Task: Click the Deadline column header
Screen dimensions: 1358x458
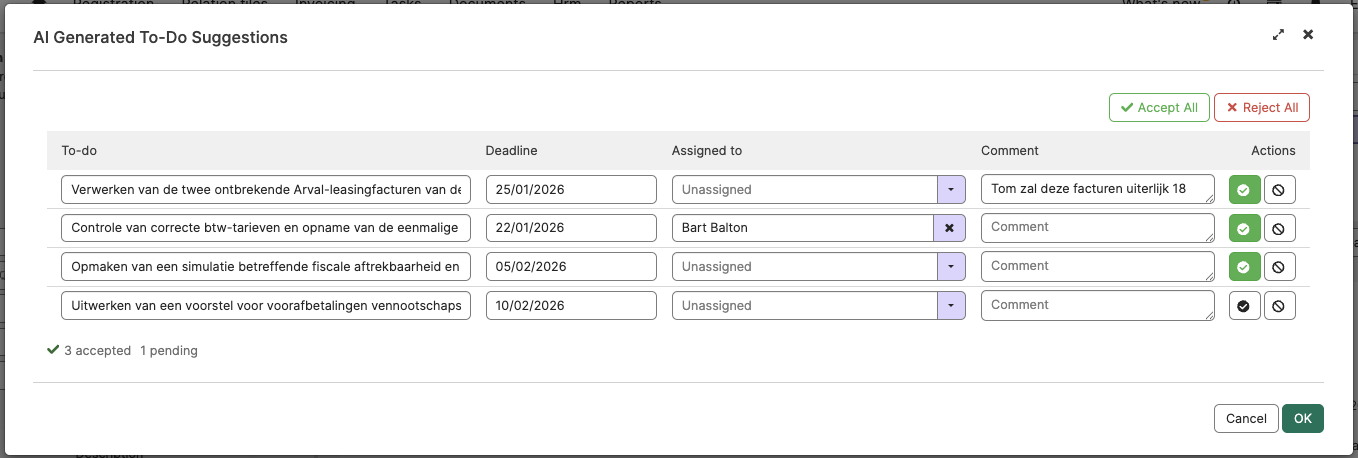Action: 511,151
